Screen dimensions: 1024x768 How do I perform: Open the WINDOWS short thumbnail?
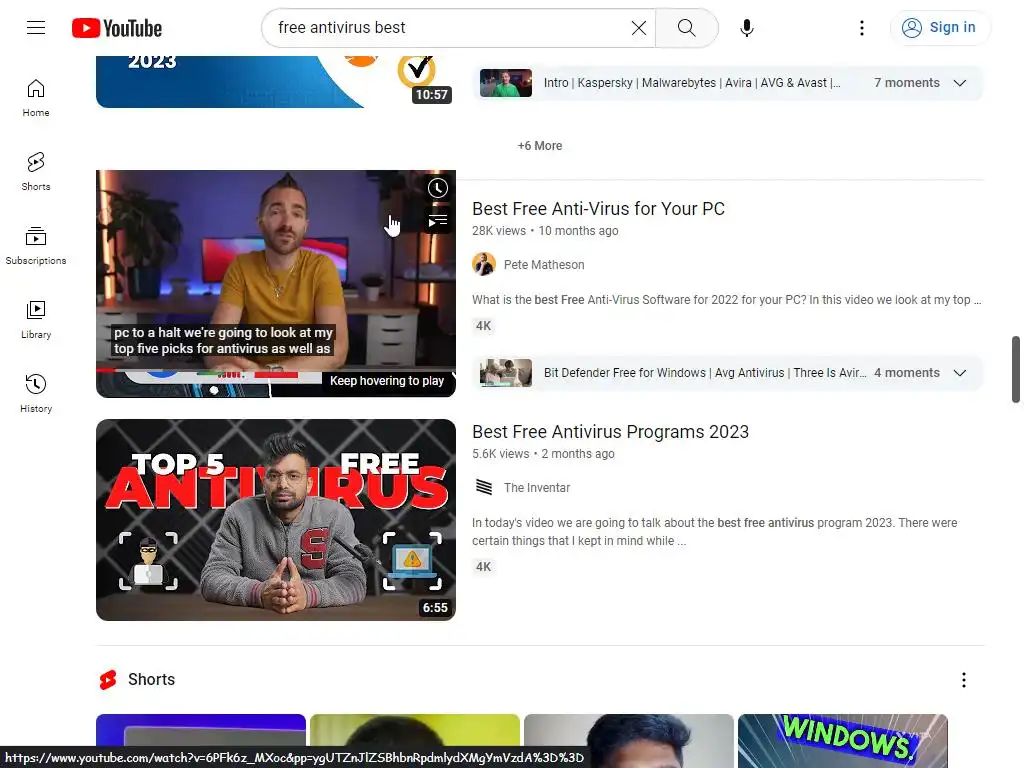(x=842, y=741)
